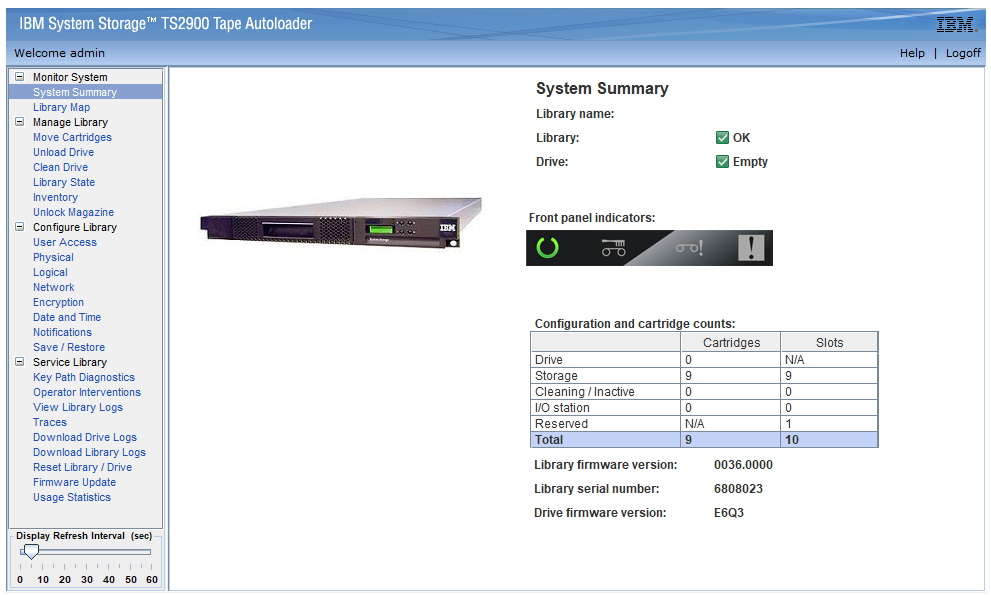The height and width of the screenshot is (595, 991).
Task: Click the cleaning cartridge indicator icon
Action: pyautogui.click(x=613, y=248)
